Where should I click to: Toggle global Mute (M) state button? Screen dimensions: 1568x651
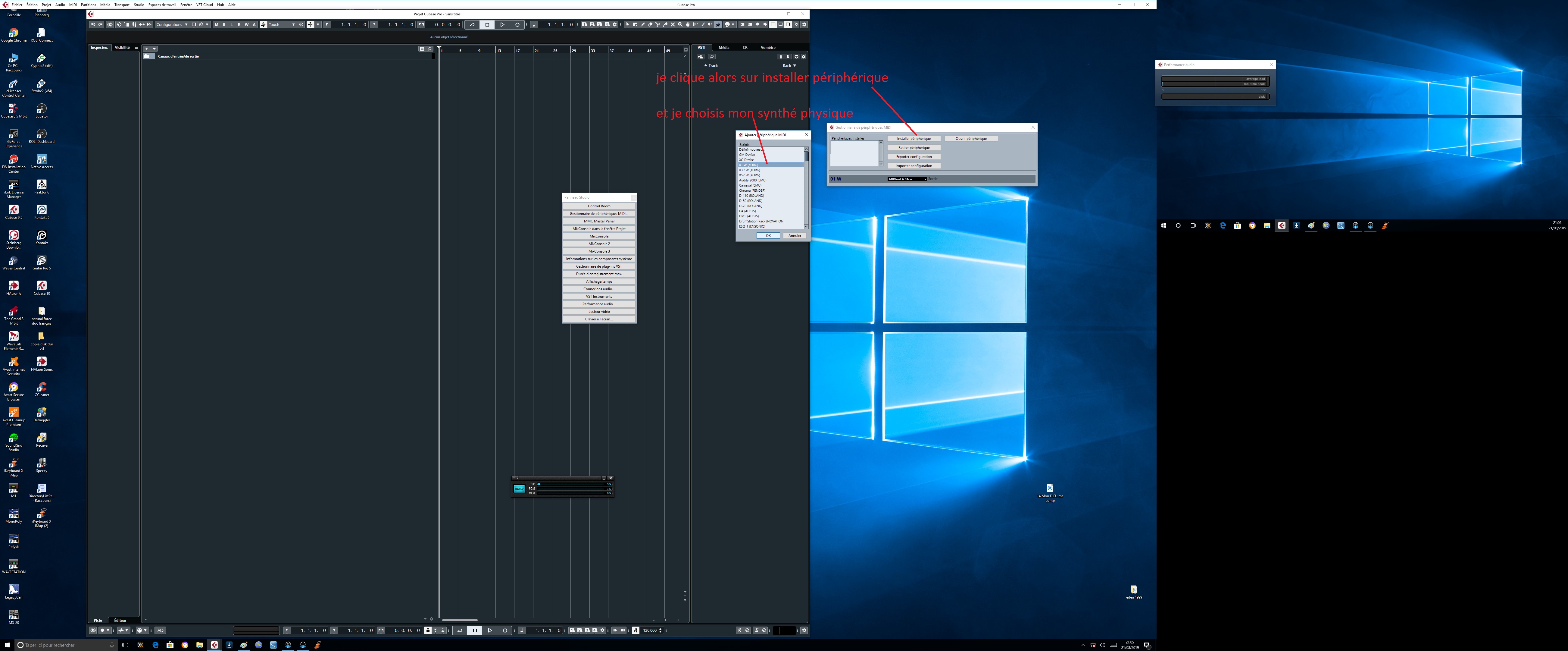click(216, 24)
